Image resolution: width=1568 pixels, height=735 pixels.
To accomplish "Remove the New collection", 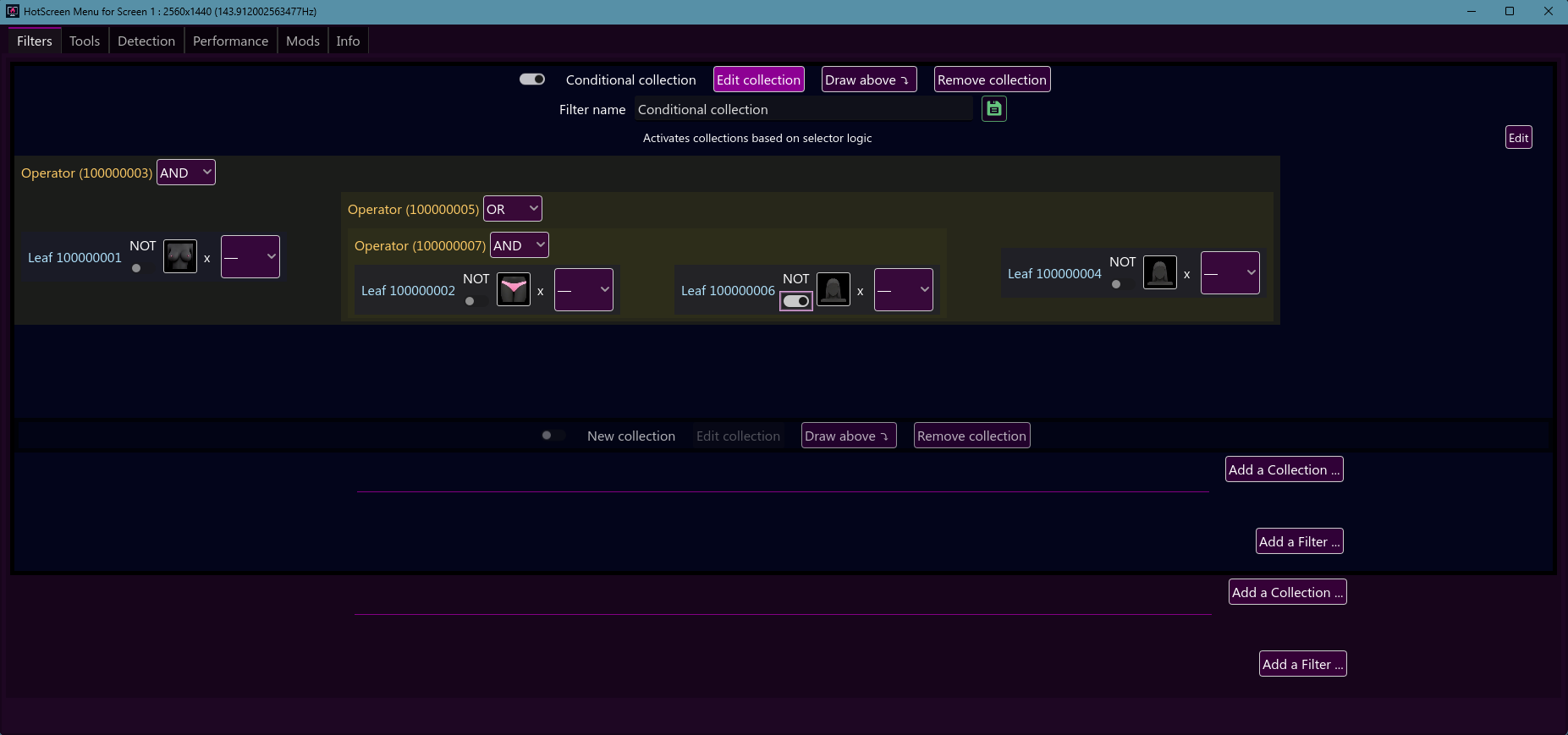I will pos(972,436).
